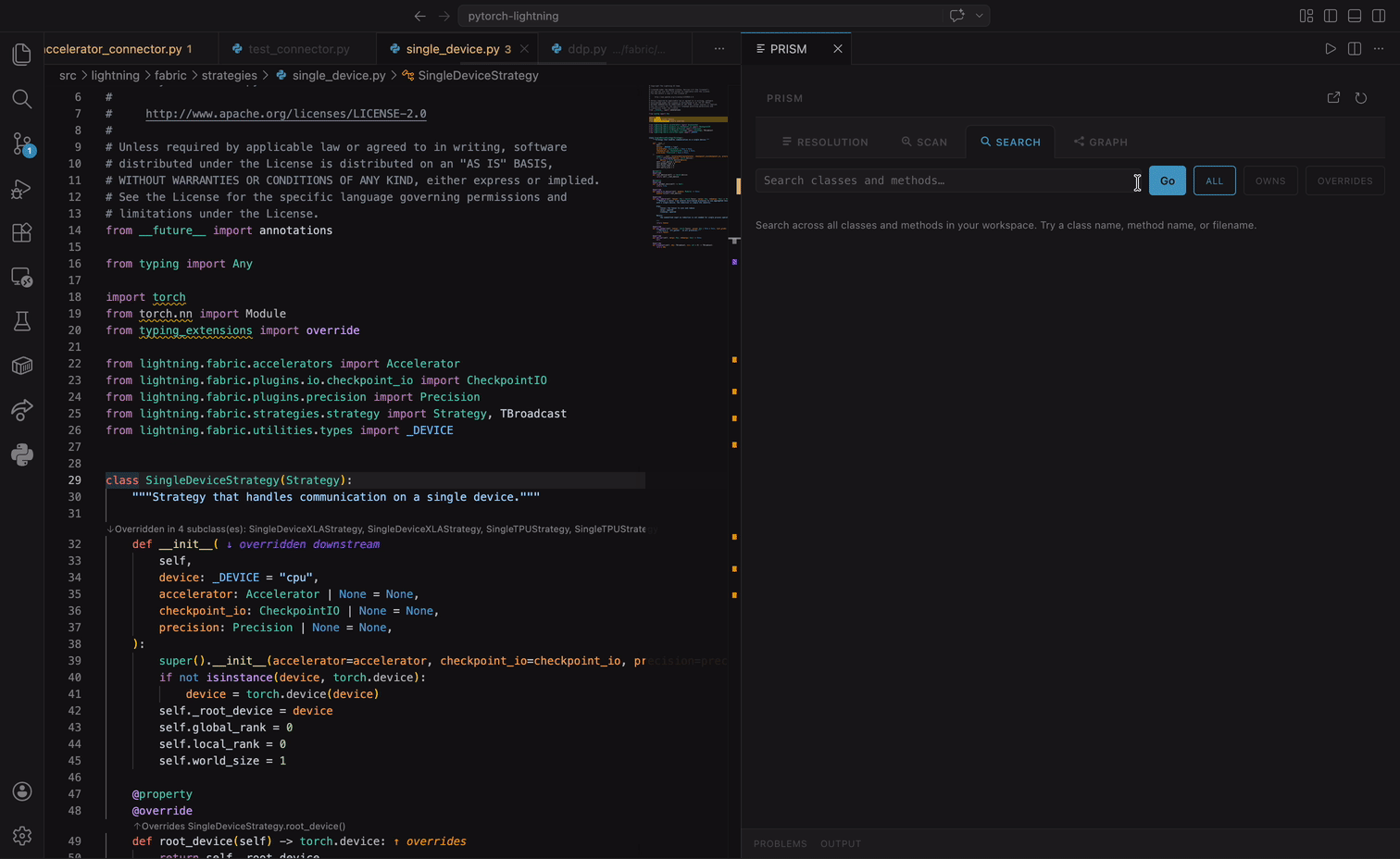Go back in navigation history
The height and width of the screenshot is (859, 1400).
coord(420,16)
